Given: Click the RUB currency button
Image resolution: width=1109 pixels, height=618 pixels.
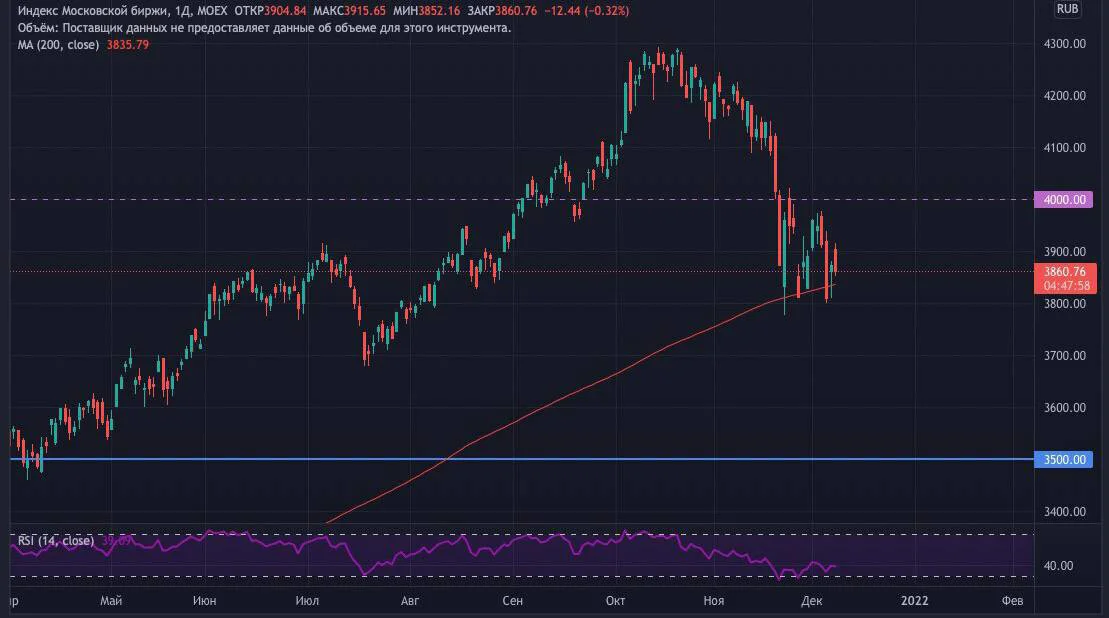Looking at the screenshot, I should click(x=1067, y=9).
